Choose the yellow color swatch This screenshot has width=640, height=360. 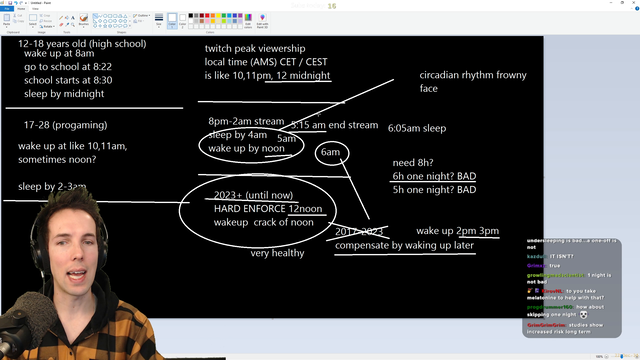(x=218, y=16)
